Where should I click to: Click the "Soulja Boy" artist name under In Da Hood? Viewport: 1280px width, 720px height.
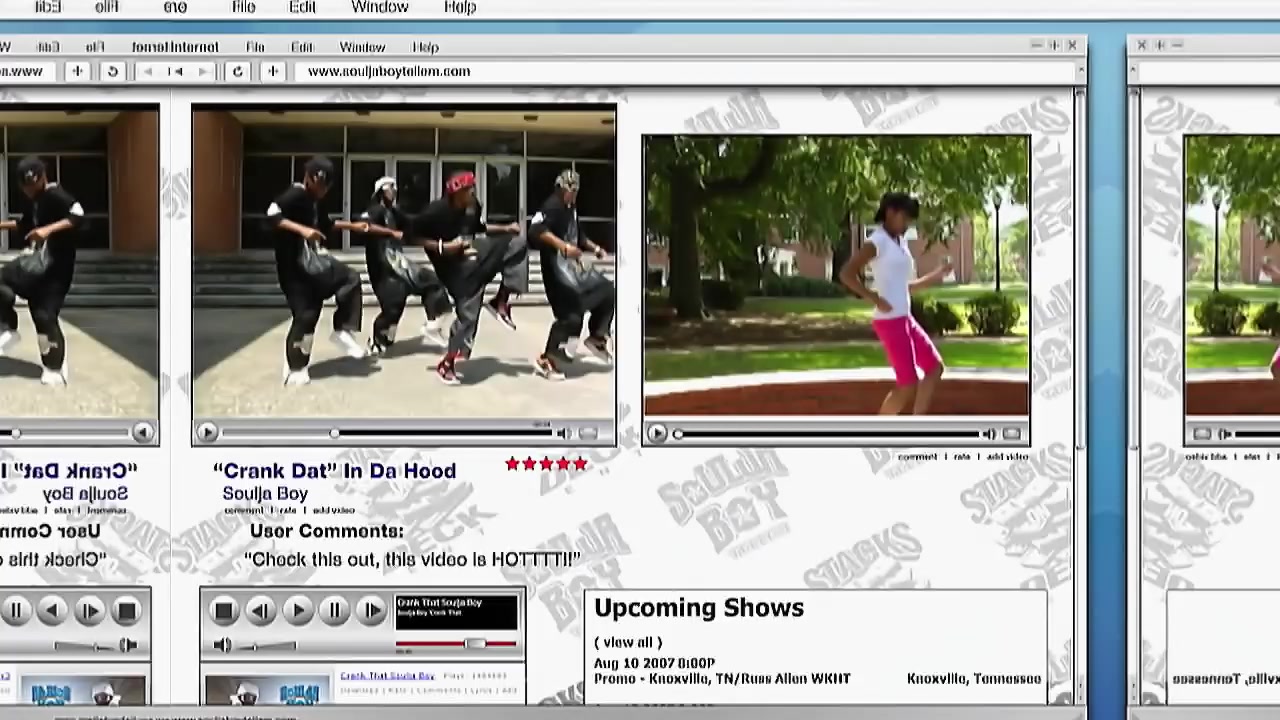(x=265, y=494)
